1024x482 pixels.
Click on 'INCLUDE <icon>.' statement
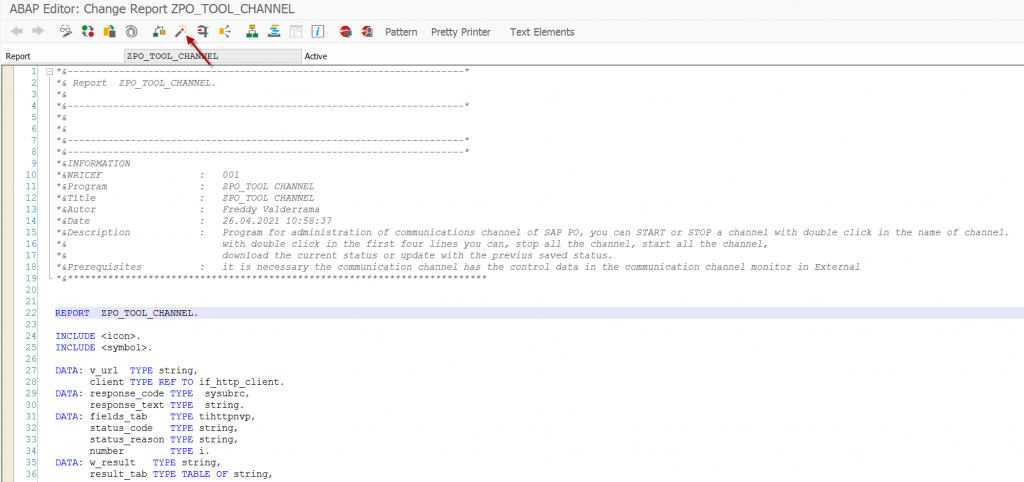click(98, 336)
